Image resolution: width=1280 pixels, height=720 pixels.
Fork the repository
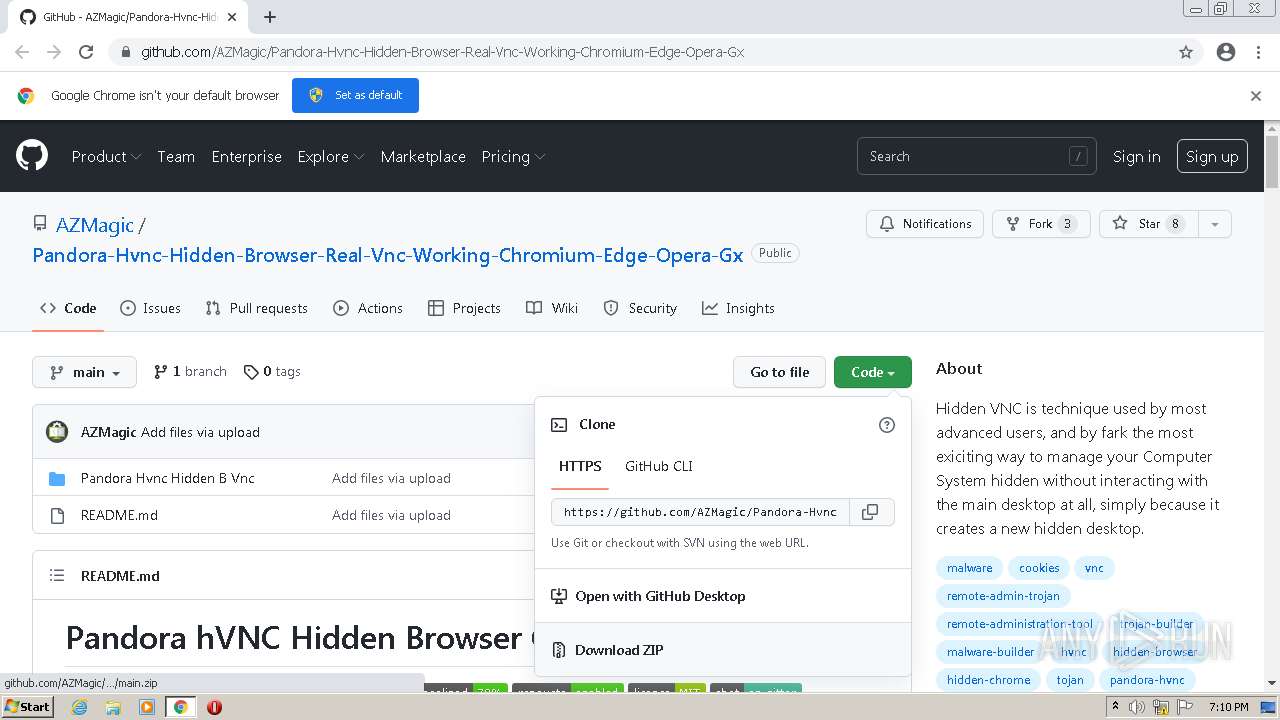1041,224
